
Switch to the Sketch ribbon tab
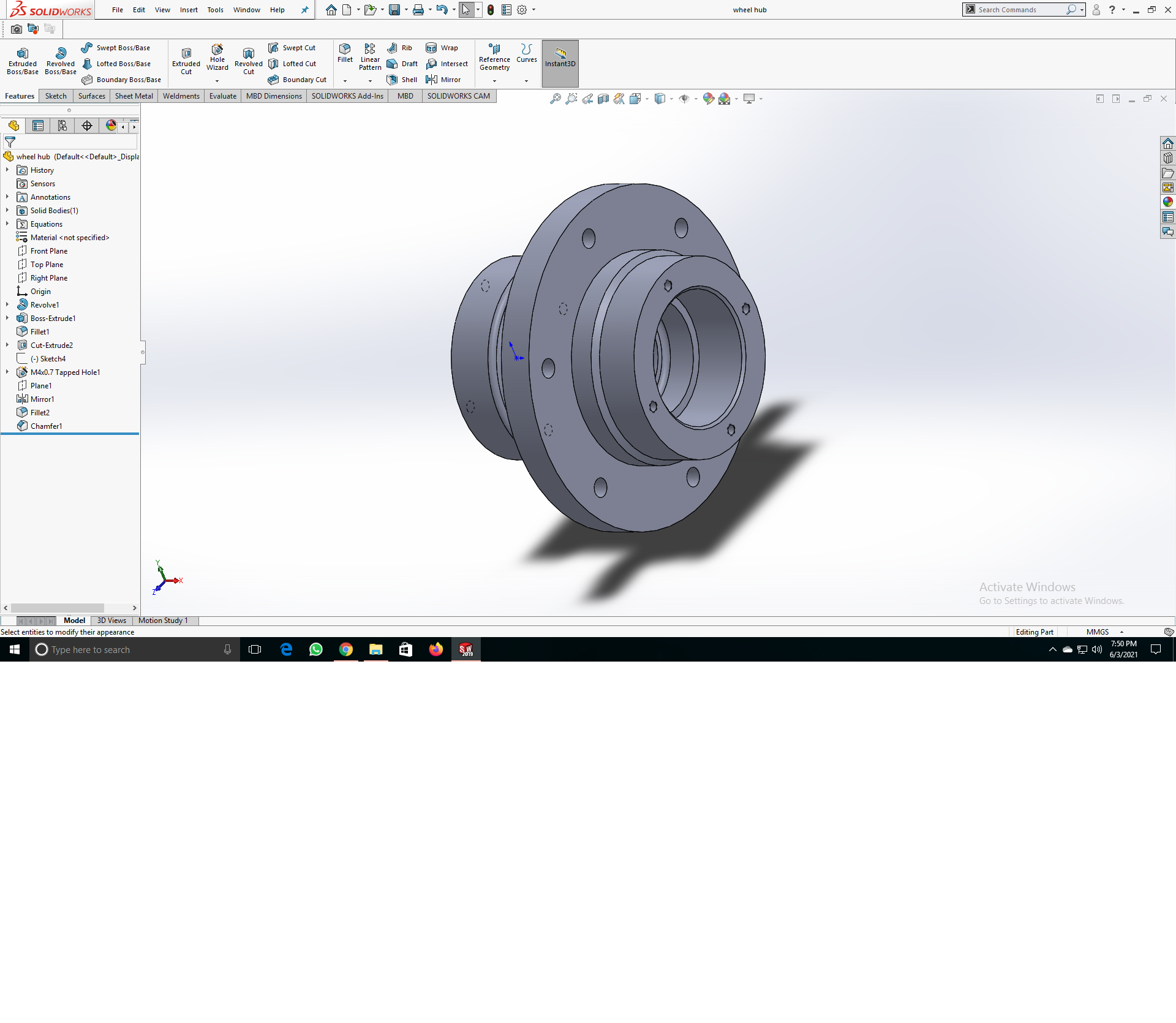(56, 96)
